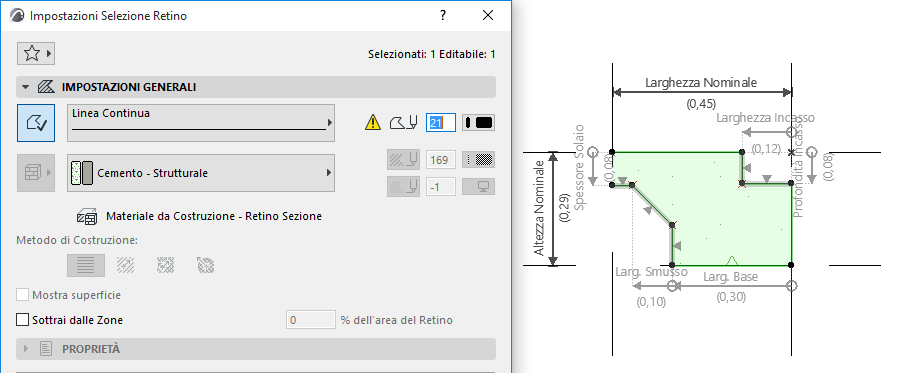
Task: Click the circle hotspot at Larghezza Incasso
Action: click(x=792, y=132)
